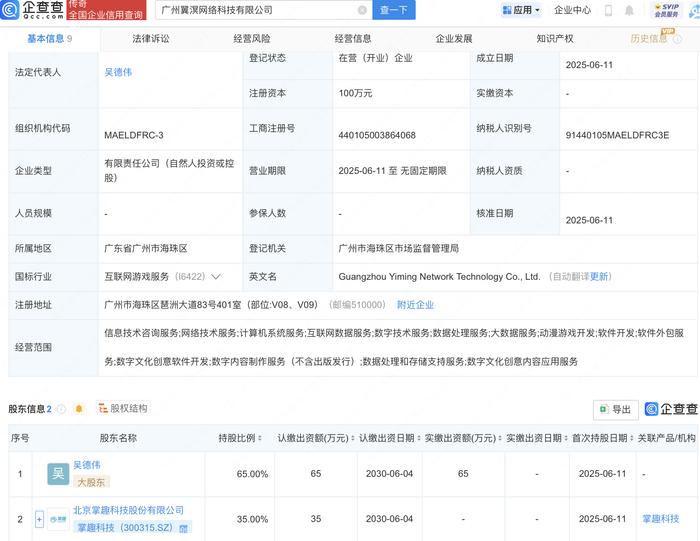Image resolution: width=700 pixels, height=541 pixels.
Task: Switch to 企业发展 tab
Action: click(x=454, y=39)
